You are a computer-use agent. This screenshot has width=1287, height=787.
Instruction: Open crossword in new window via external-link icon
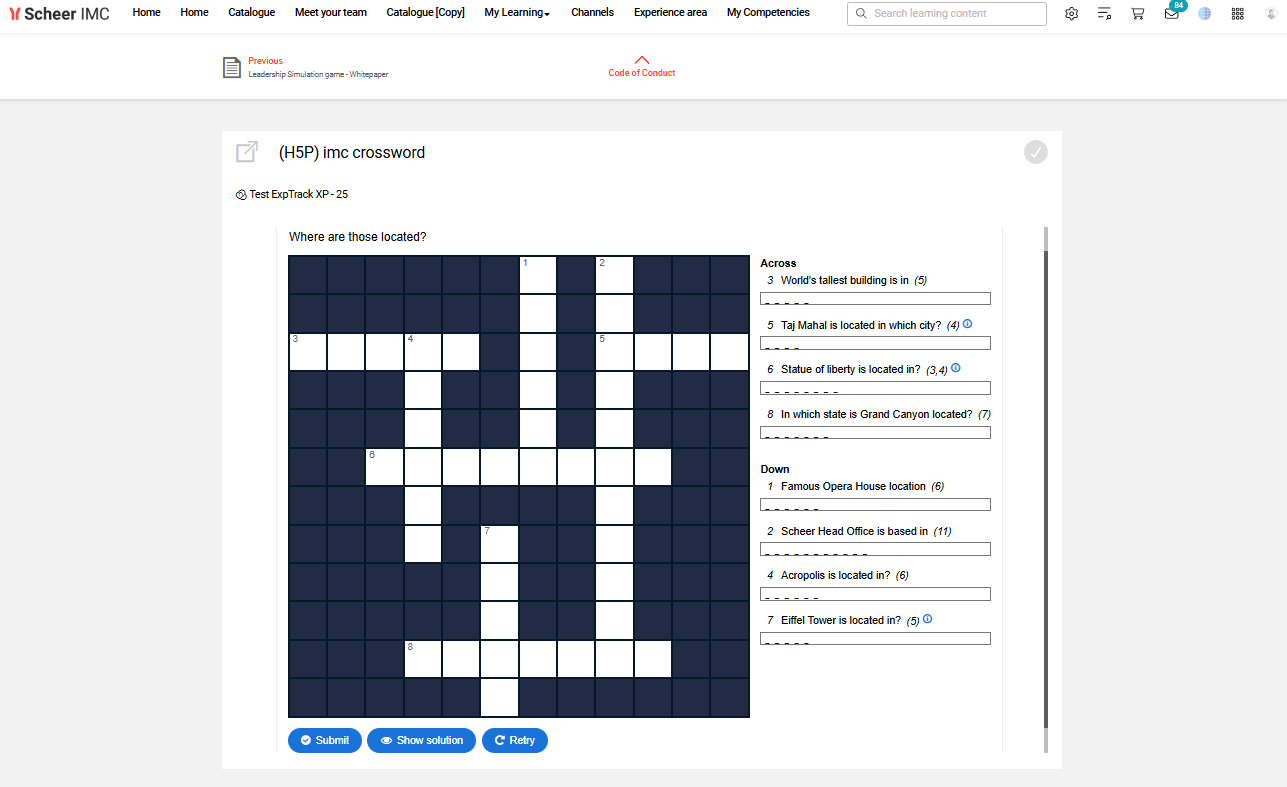click(x=246, y=151)
